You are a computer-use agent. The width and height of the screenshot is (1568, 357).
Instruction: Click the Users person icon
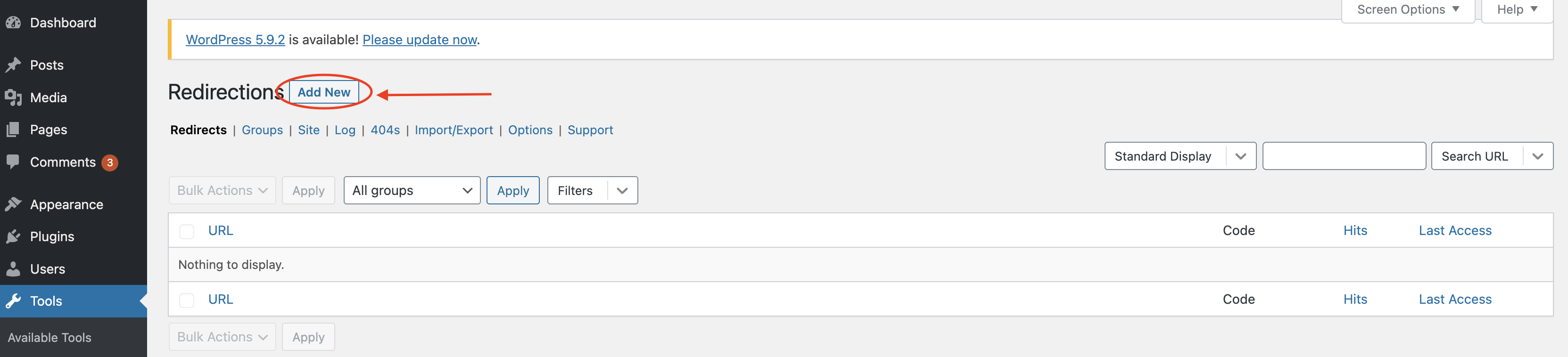point(13,269)
